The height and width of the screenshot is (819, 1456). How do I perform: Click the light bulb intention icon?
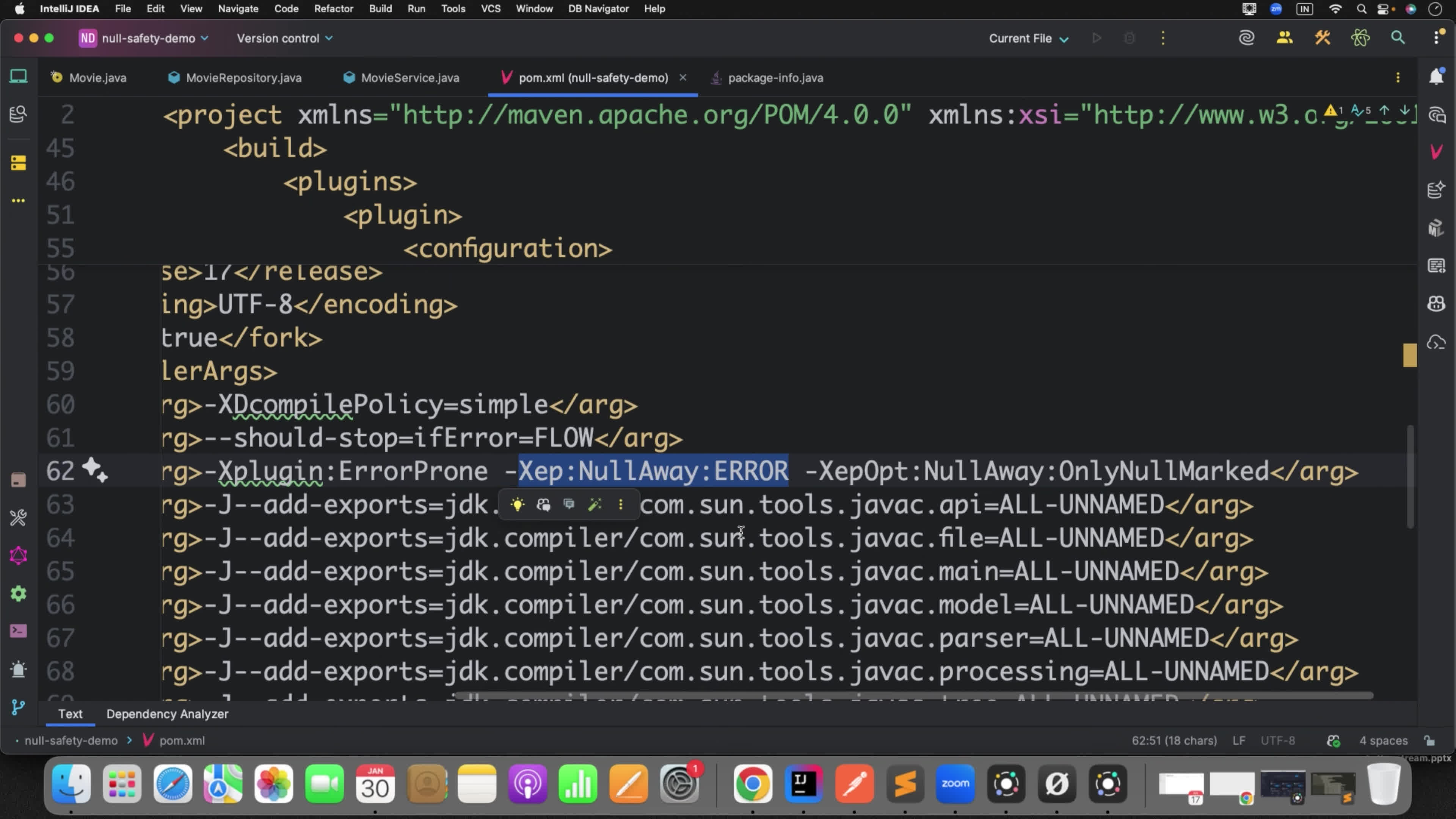(516, 504)
